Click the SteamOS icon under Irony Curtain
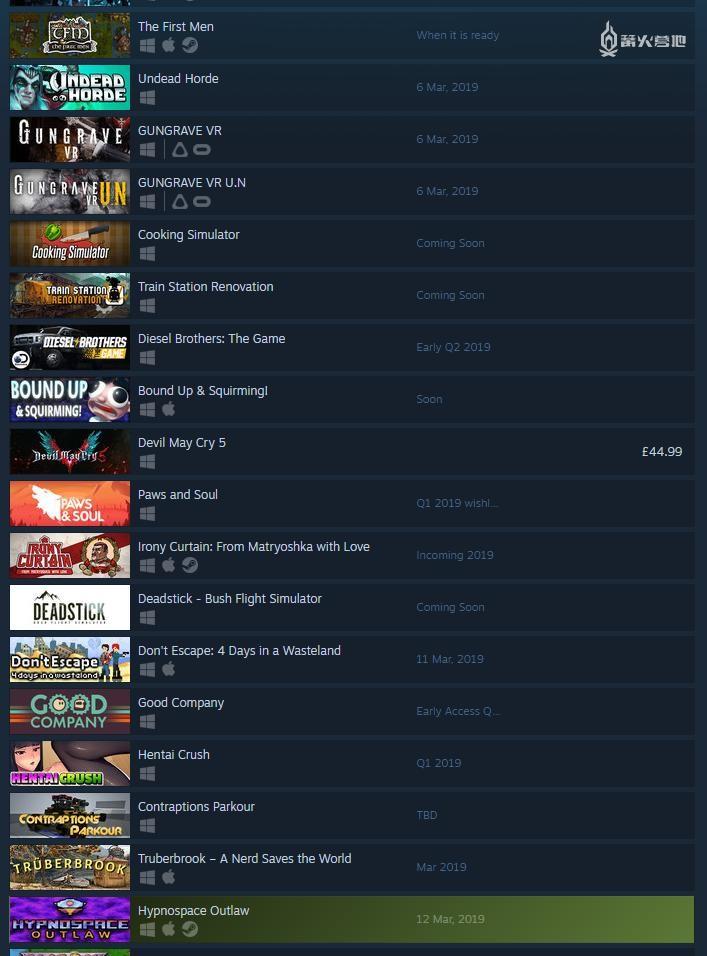707x956 pixels. click(190, 565)
